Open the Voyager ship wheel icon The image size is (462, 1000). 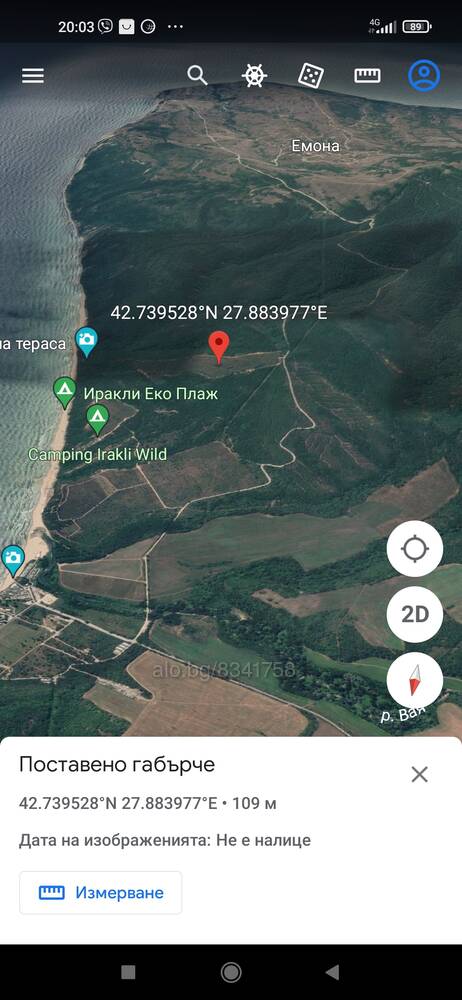pyautogui.click(x=253, y=75)
